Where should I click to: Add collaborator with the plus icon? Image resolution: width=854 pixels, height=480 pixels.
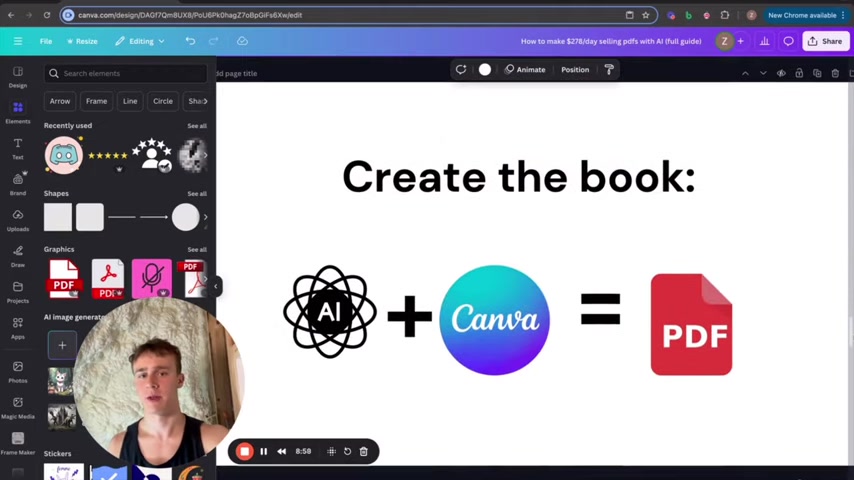click(740, 41)
